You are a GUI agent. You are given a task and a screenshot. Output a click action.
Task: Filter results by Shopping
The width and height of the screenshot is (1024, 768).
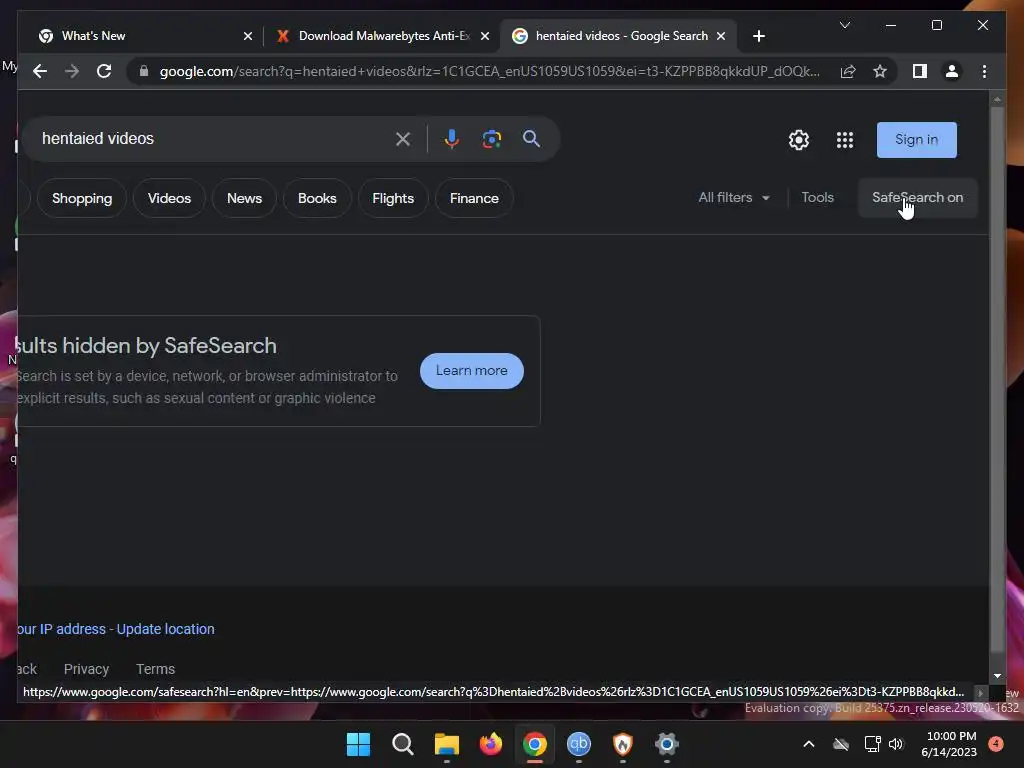click(82, 199)
